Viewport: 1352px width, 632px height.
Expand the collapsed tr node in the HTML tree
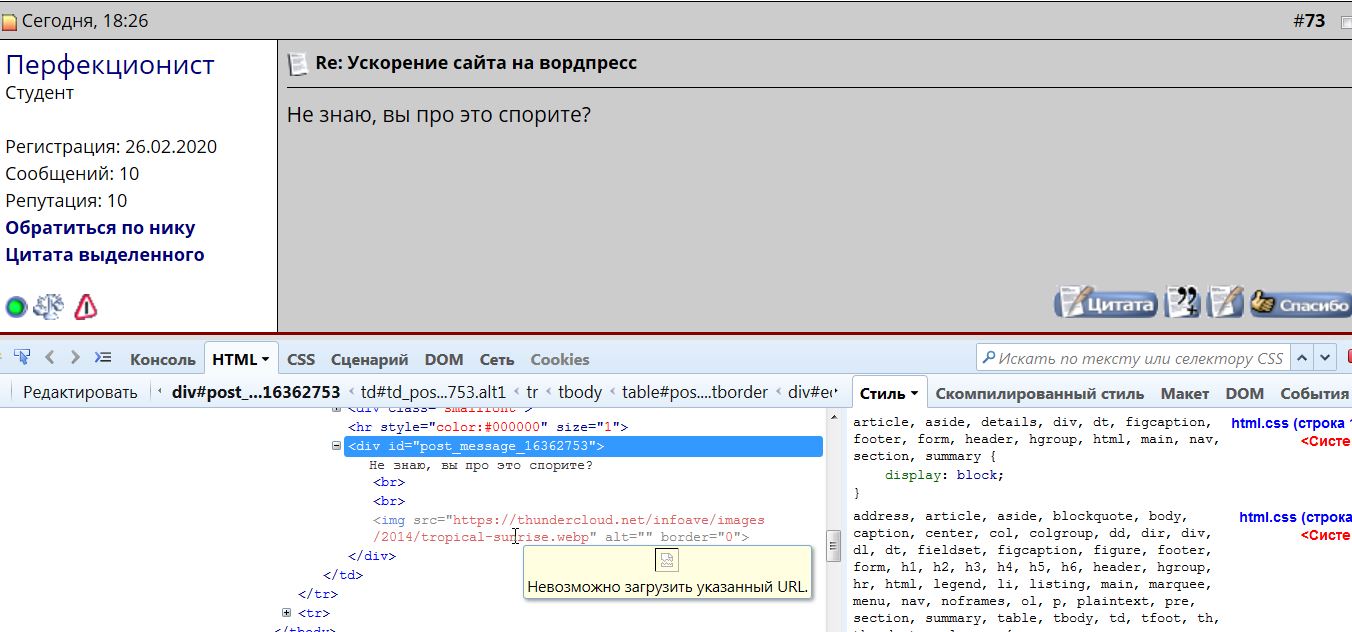tap(287, 612)
